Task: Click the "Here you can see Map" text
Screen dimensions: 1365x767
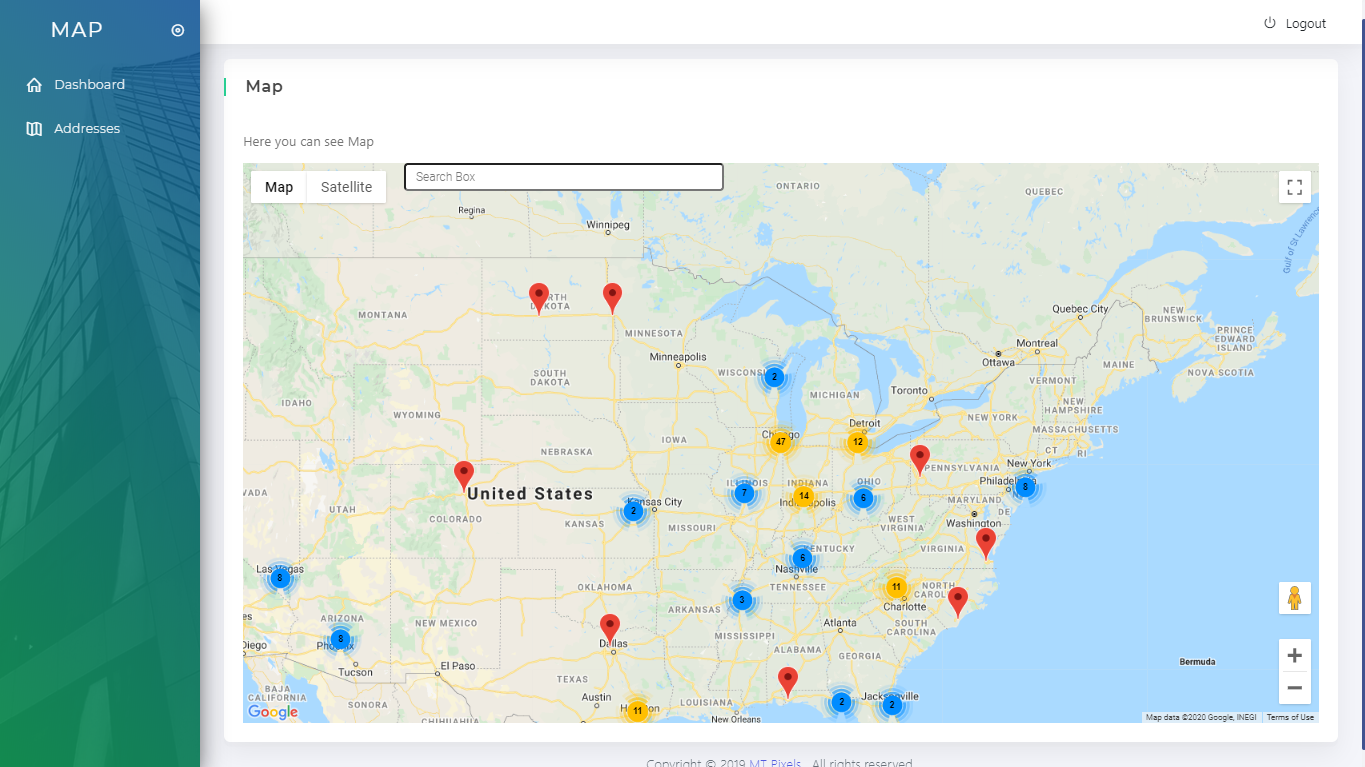Action: pyautogui.click(x=309, y=142)
